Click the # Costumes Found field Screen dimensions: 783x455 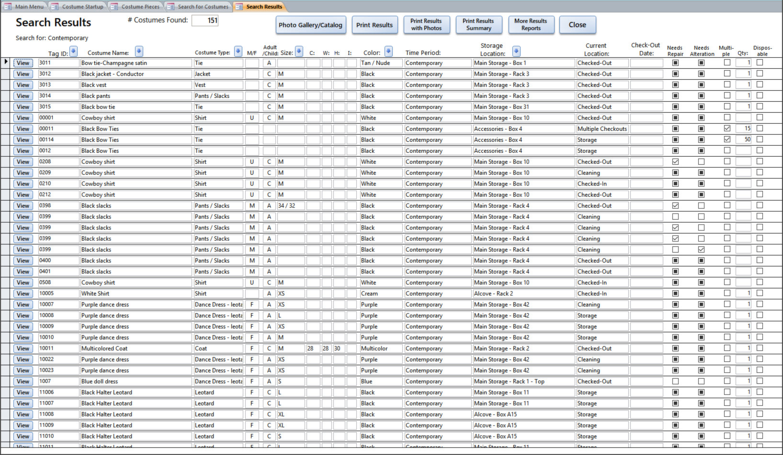pyautogui.click(x=204, y=20)
